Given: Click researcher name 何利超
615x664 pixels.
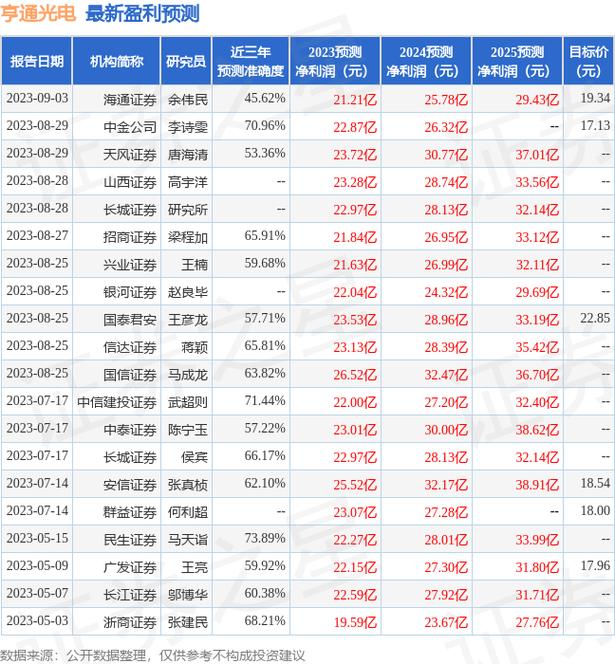Looking at the screenshot, I should [188, 513].
